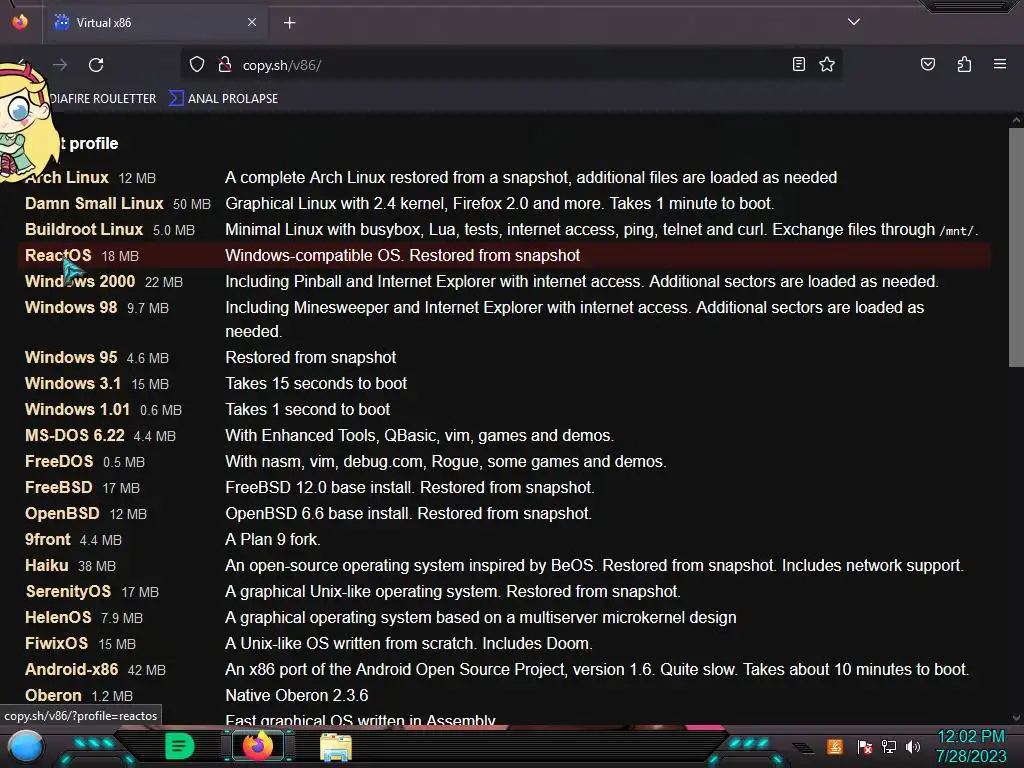Click the forward navigation arrow
This screenshot has height=768, width=1024.
pos(60,65)
